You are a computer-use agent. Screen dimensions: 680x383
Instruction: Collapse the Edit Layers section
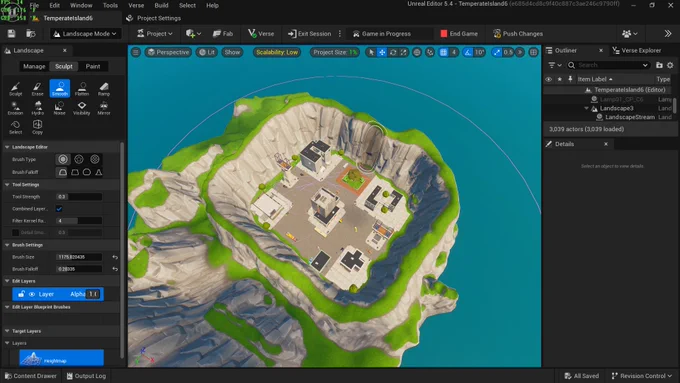[x=7, y=281]
